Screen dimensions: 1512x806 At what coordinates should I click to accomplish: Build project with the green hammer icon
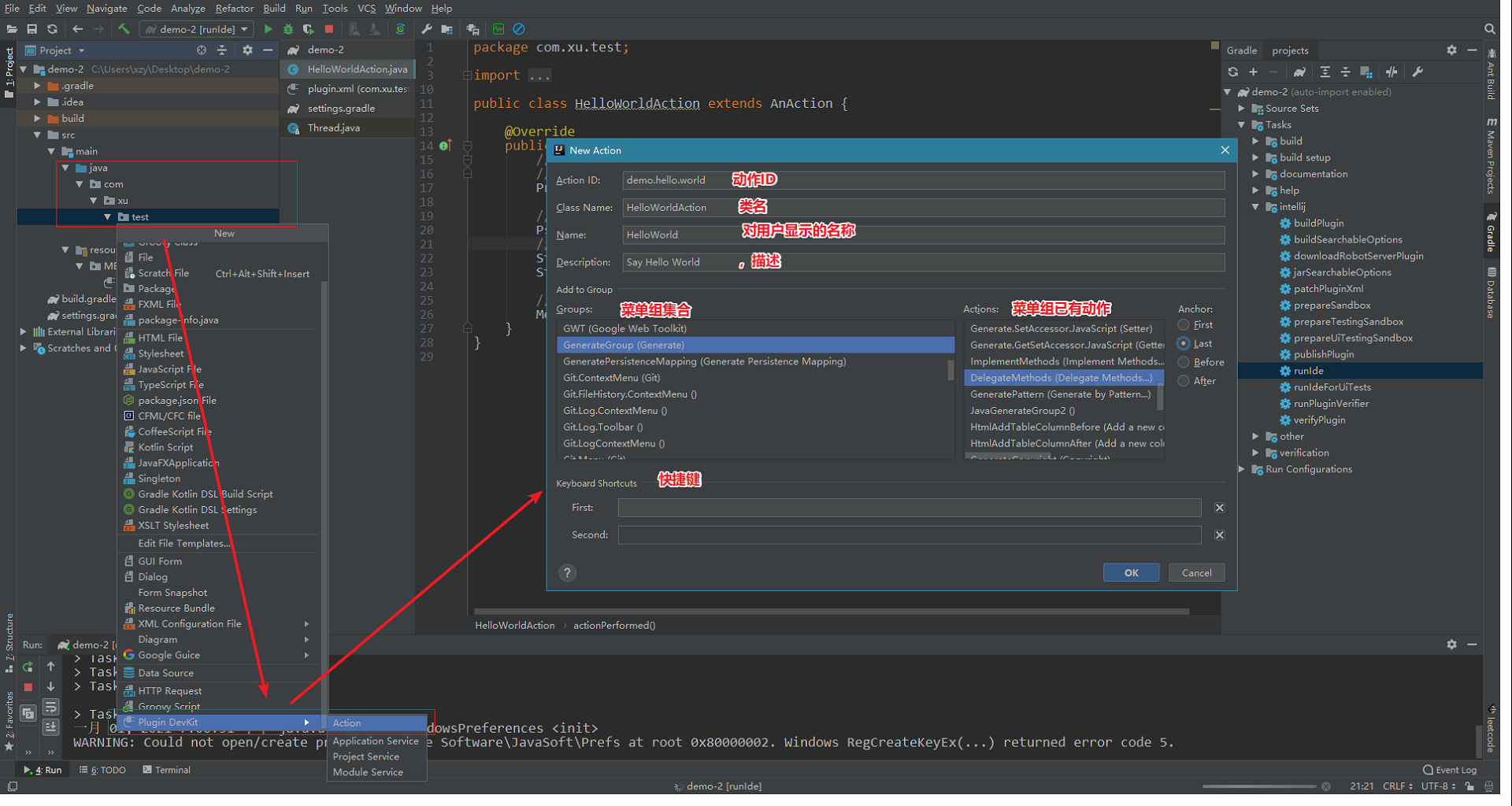[124, 29]
